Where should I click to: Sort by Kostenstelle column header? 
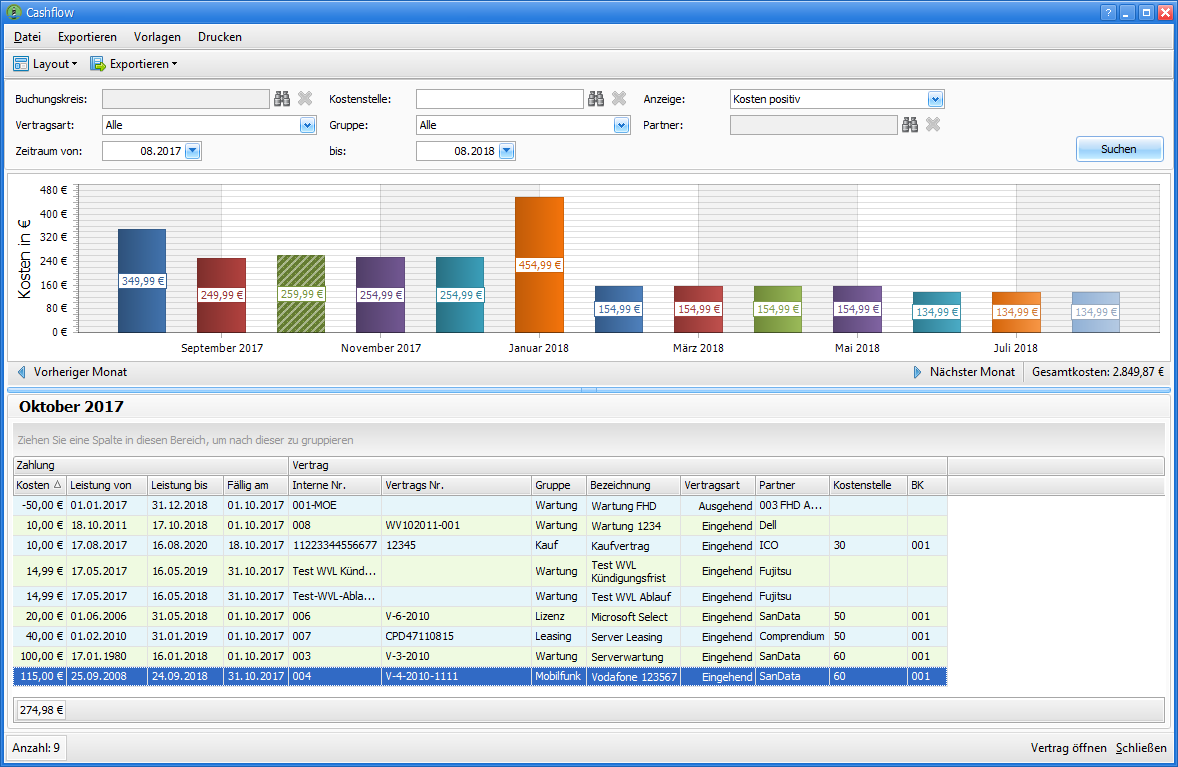coord(868,485)
